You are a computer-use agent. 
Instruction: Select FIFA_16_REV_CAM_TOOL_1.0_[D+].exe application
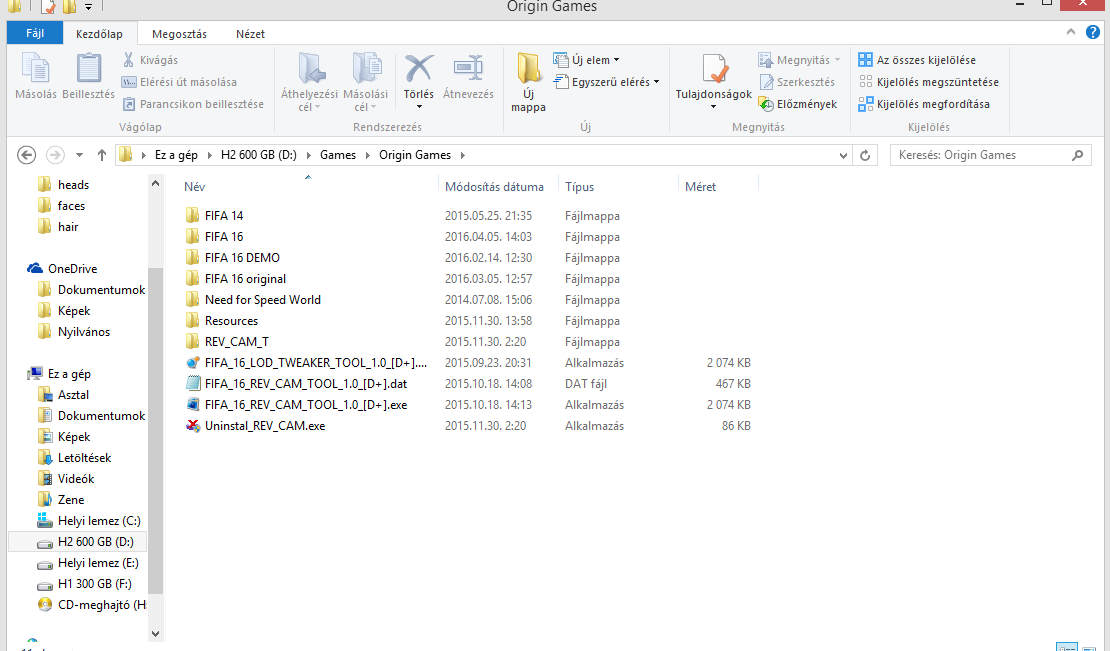pyautogui.click(x=305, y=405)
